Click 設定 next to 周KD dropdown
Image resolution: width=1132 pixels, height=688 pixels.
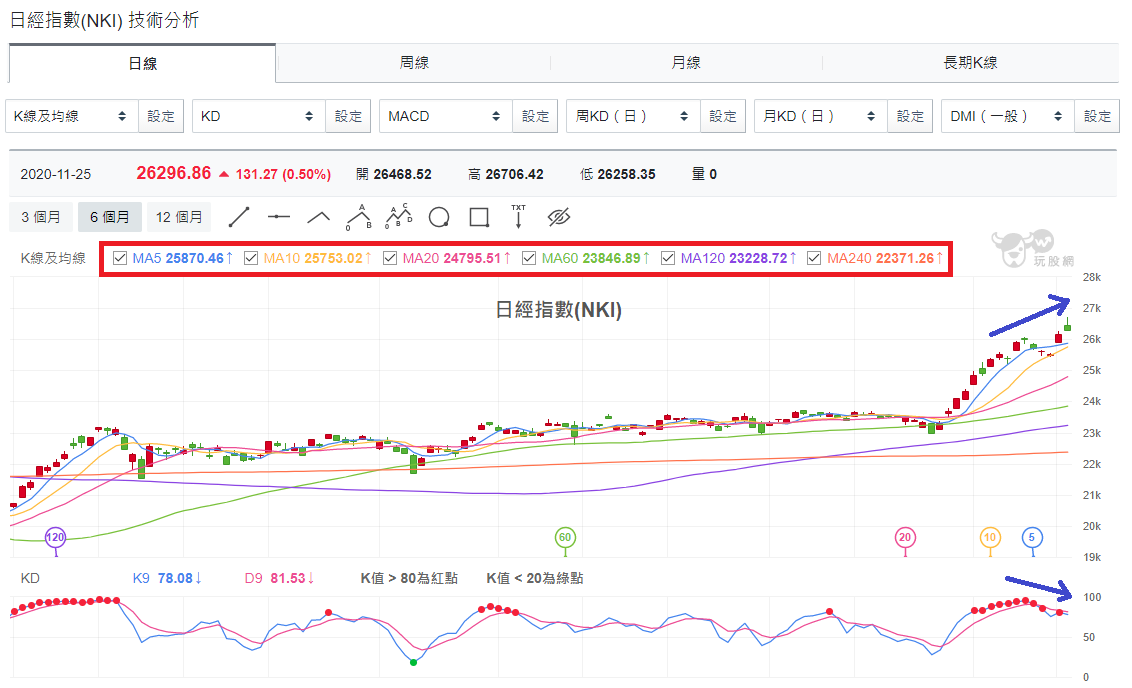[723, 116]
